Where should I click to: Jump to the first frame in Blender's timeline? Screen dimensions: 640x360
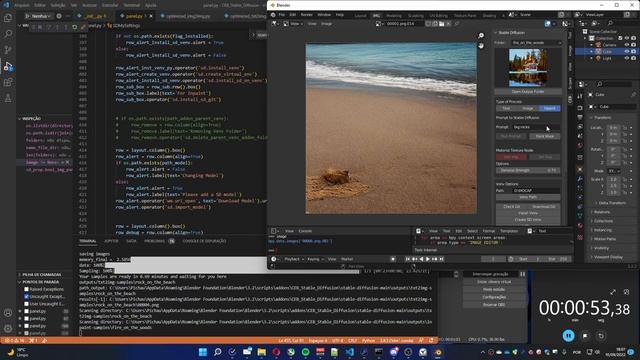tap(407, 259)
